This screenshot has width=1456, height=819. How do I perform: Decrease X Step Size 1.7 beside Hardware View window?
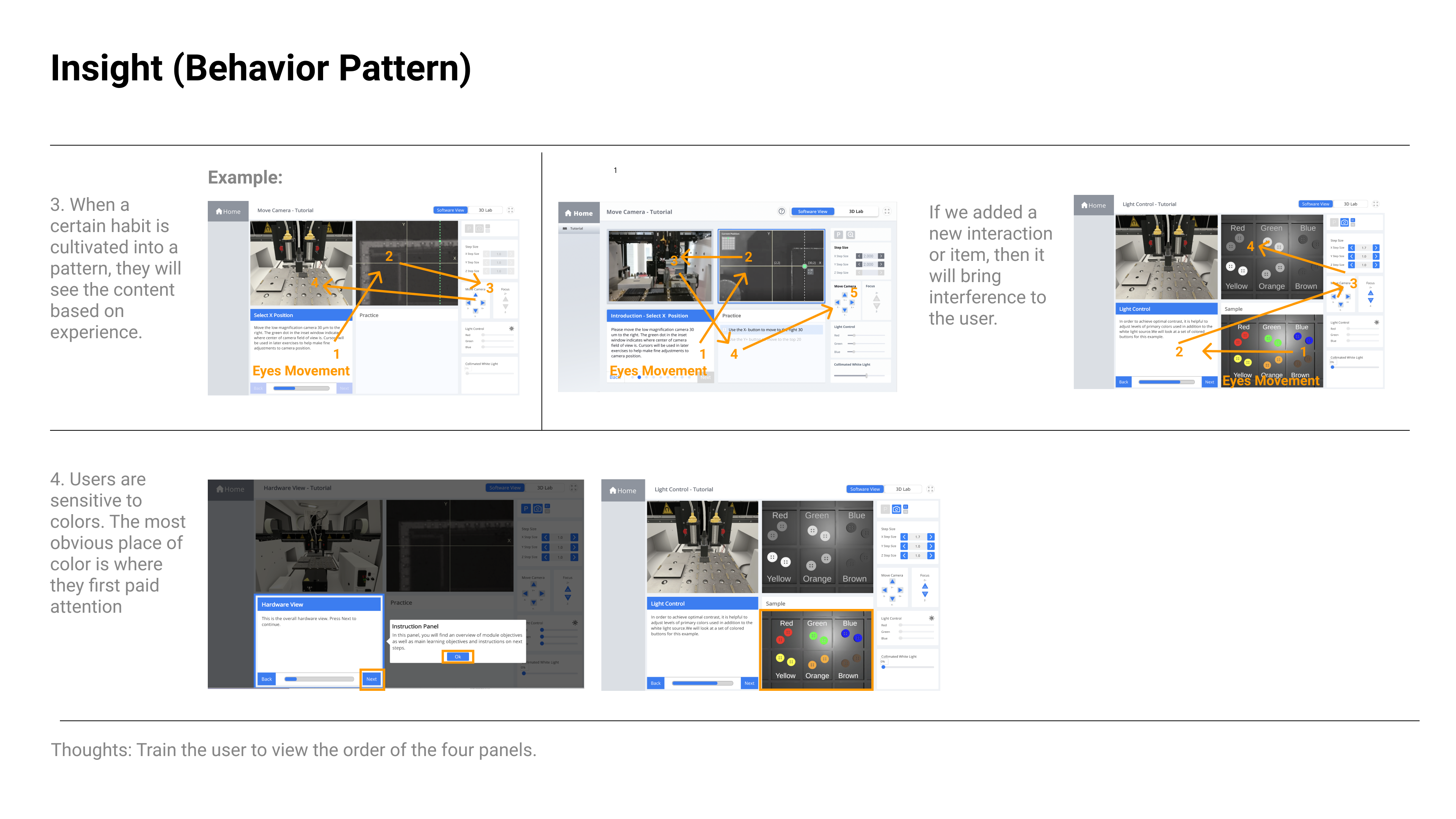tap(904, 537)
